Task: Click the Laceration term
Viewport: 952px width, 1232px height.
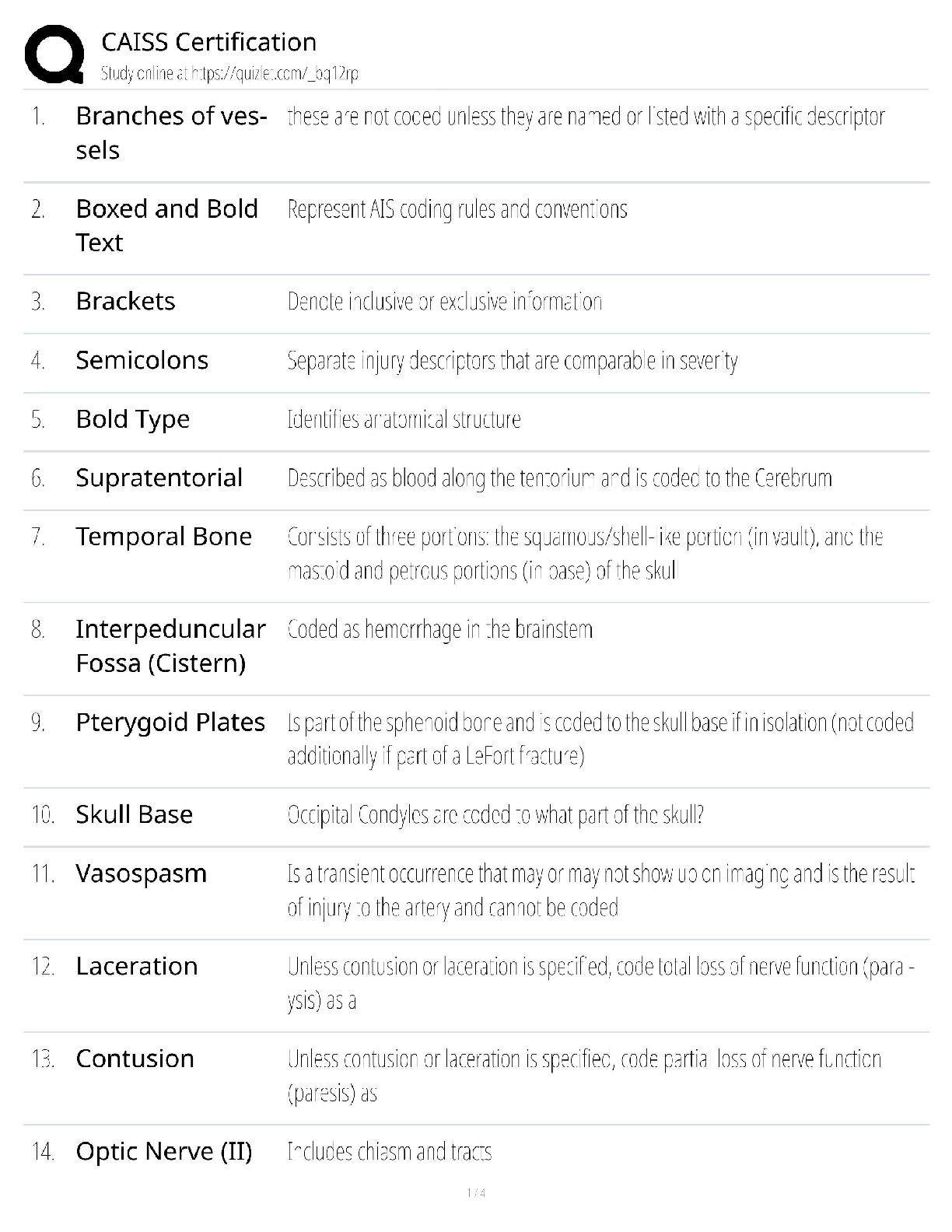Action: (x=136, y=966)
